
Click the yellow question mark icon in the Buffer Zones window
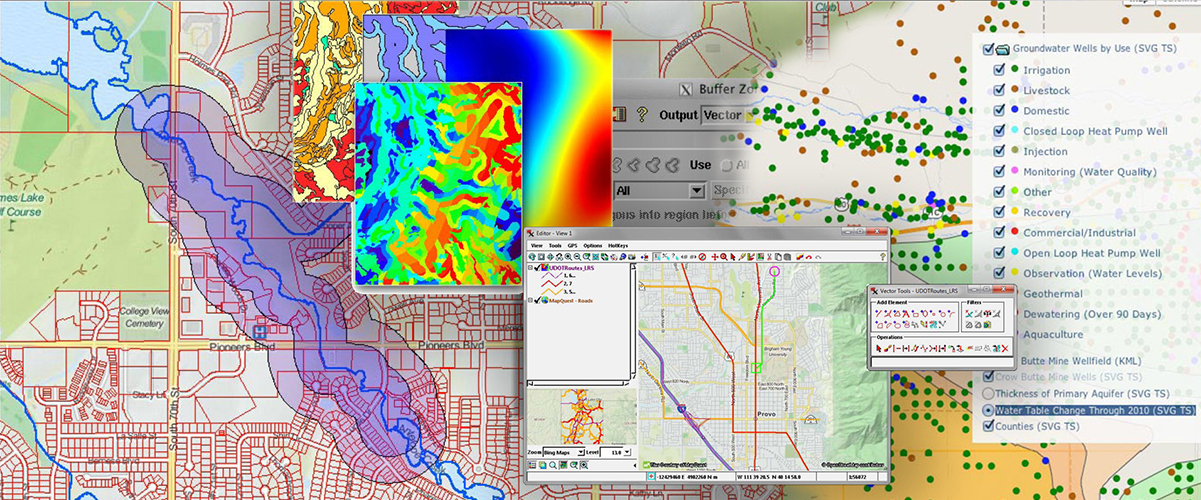tap(642, 114)
